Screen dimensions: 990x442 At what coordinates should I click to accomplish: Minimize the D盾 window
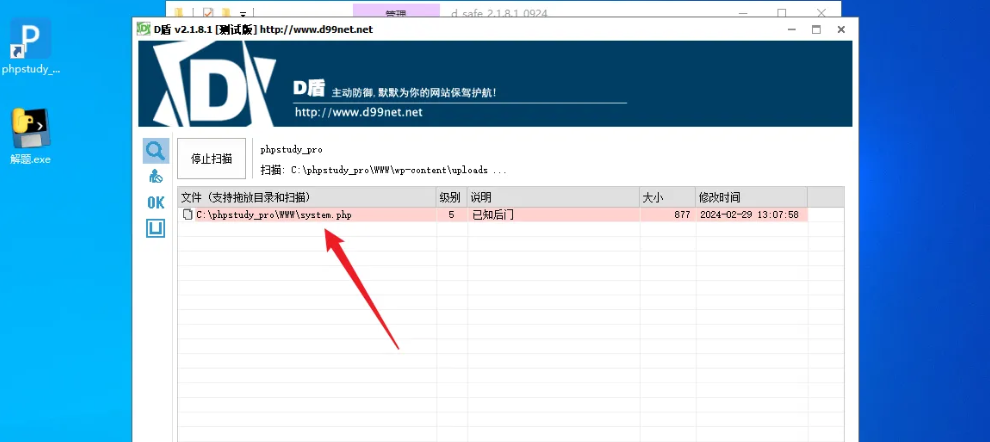(791, 29)
